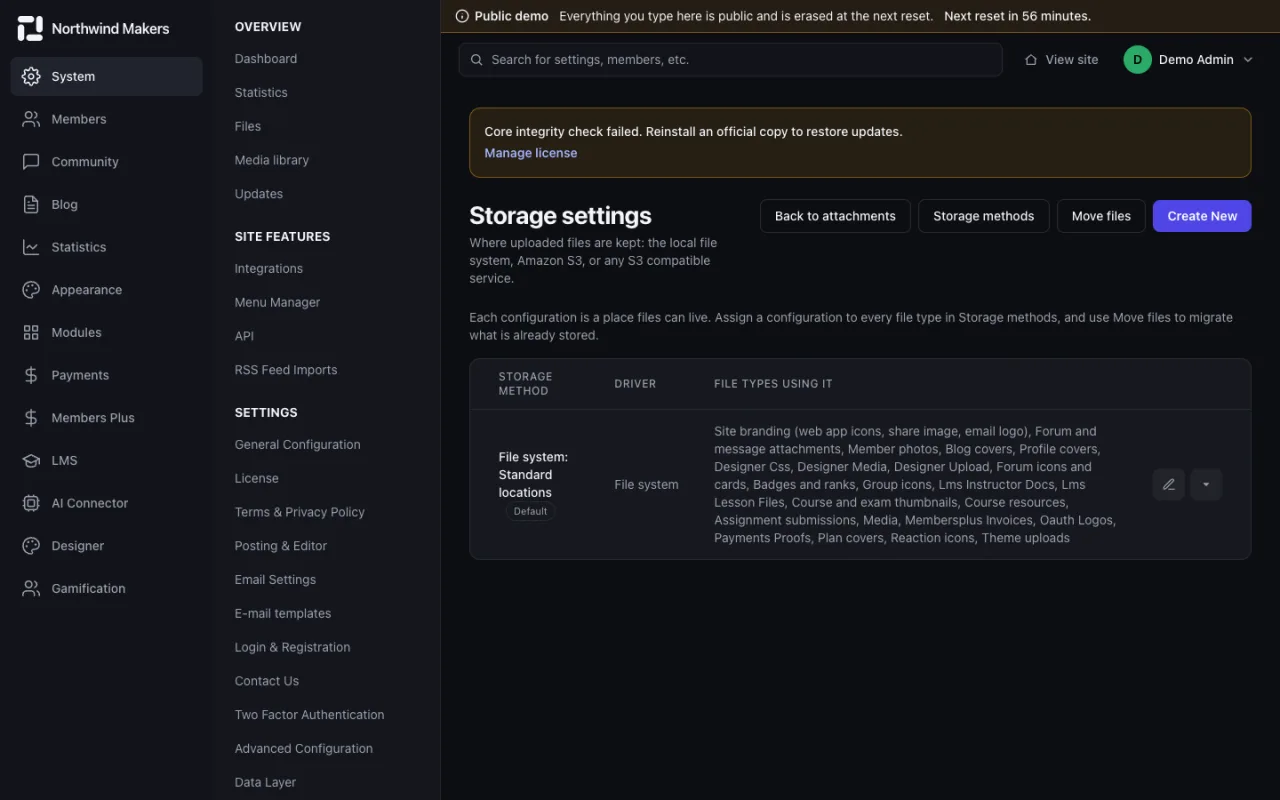Click the File system driver cell
Screen dimensions: 1280x800
tap(646, 485)
